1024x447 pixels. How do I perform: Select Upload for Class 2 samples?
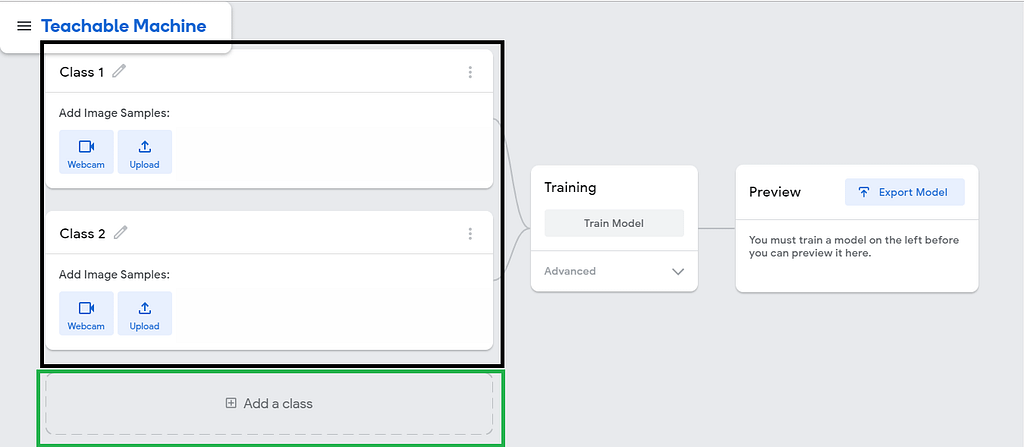pyautogui.click(x=145, y=313)
